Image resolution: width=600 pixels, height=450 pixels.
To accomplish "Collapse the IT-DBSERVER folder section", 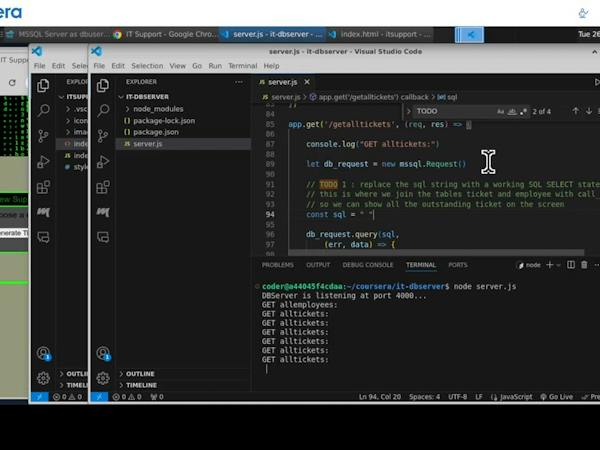I will (x=147, y=97).
